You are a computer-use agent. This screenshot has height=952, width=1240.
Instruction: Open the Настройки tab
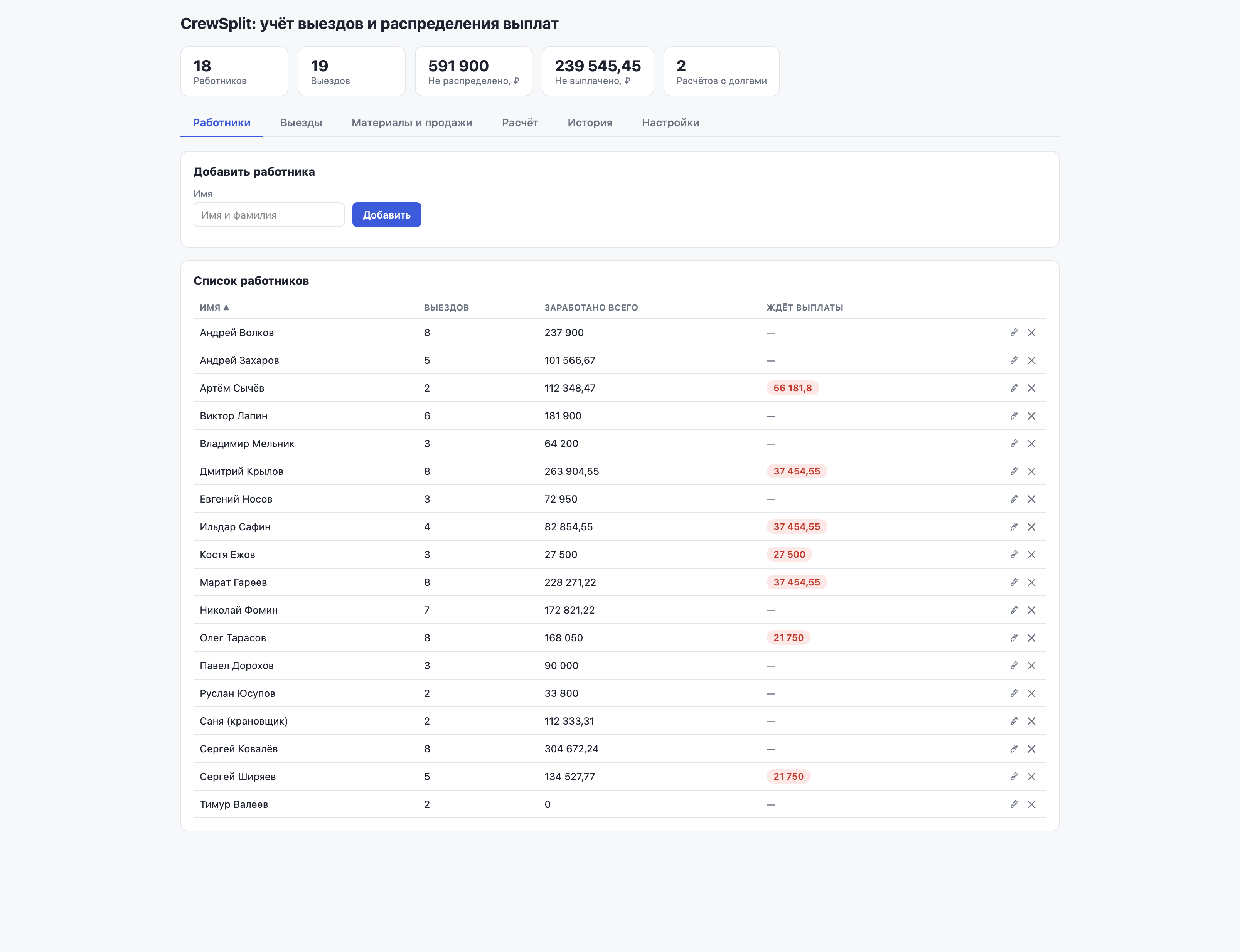point(671,123)
